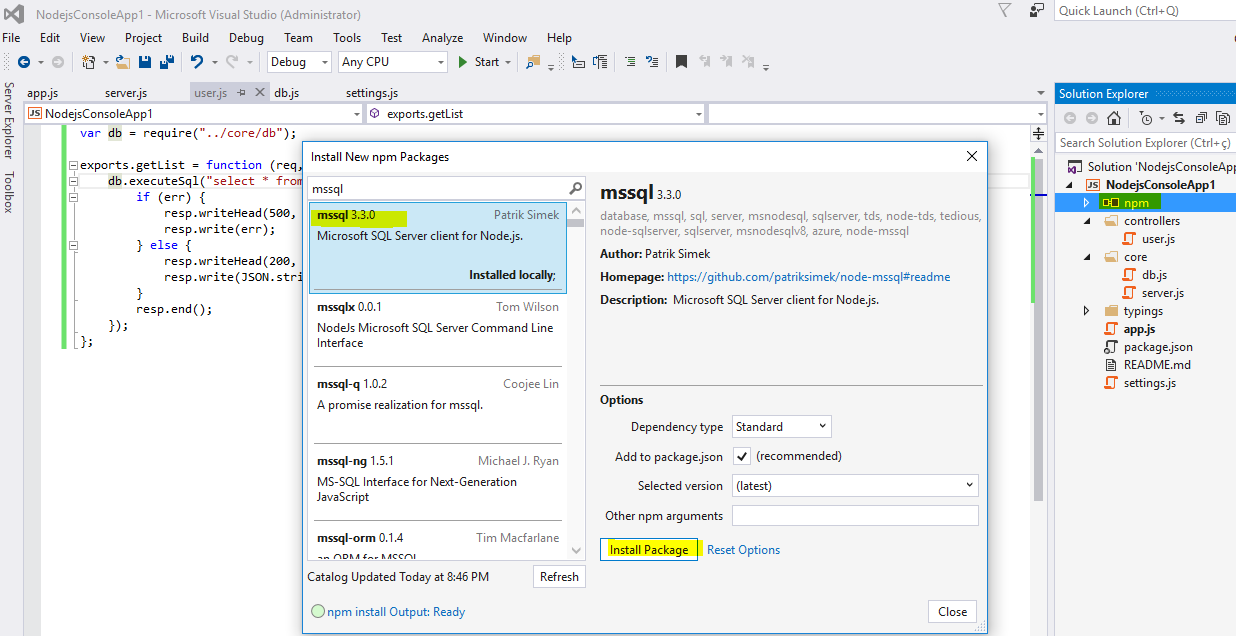Image resolution: width=1236 pixels, height=636 pixels.
Task: Open the node-mssql GitHub homepage link
Action: coord(808,277)
